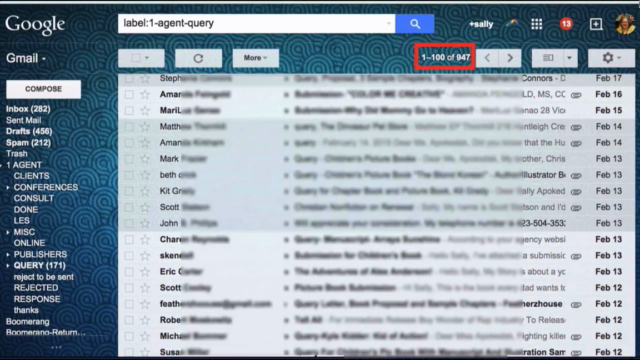Star the skene Feb 13 message
The width and height of the screenshot is (640, 360).
(145, 256)
